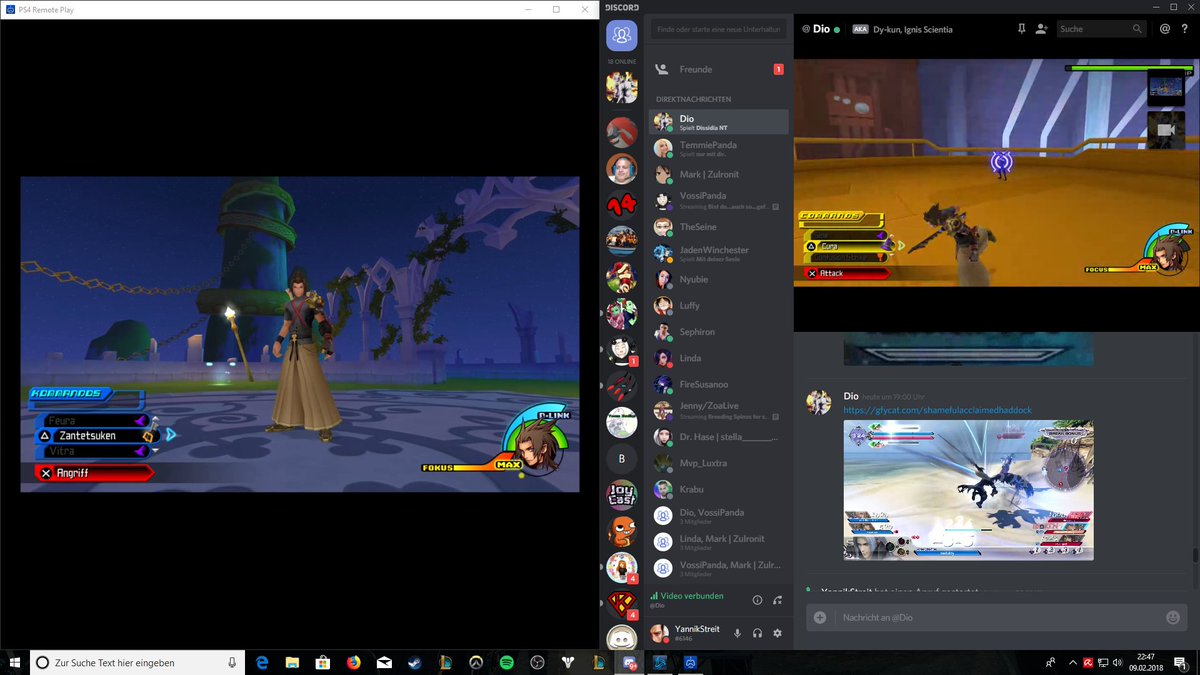Screen dimensions: 1200x675
Task: Open the emoji picker smiley icon
Action: [1173, 618]
